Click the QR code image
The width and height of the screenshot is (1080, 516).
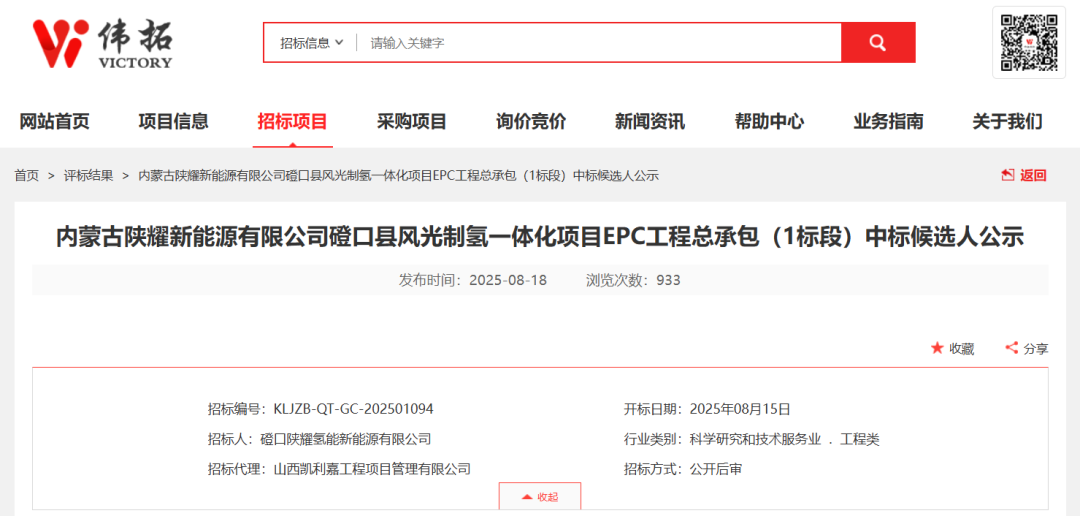[1029, 42]
